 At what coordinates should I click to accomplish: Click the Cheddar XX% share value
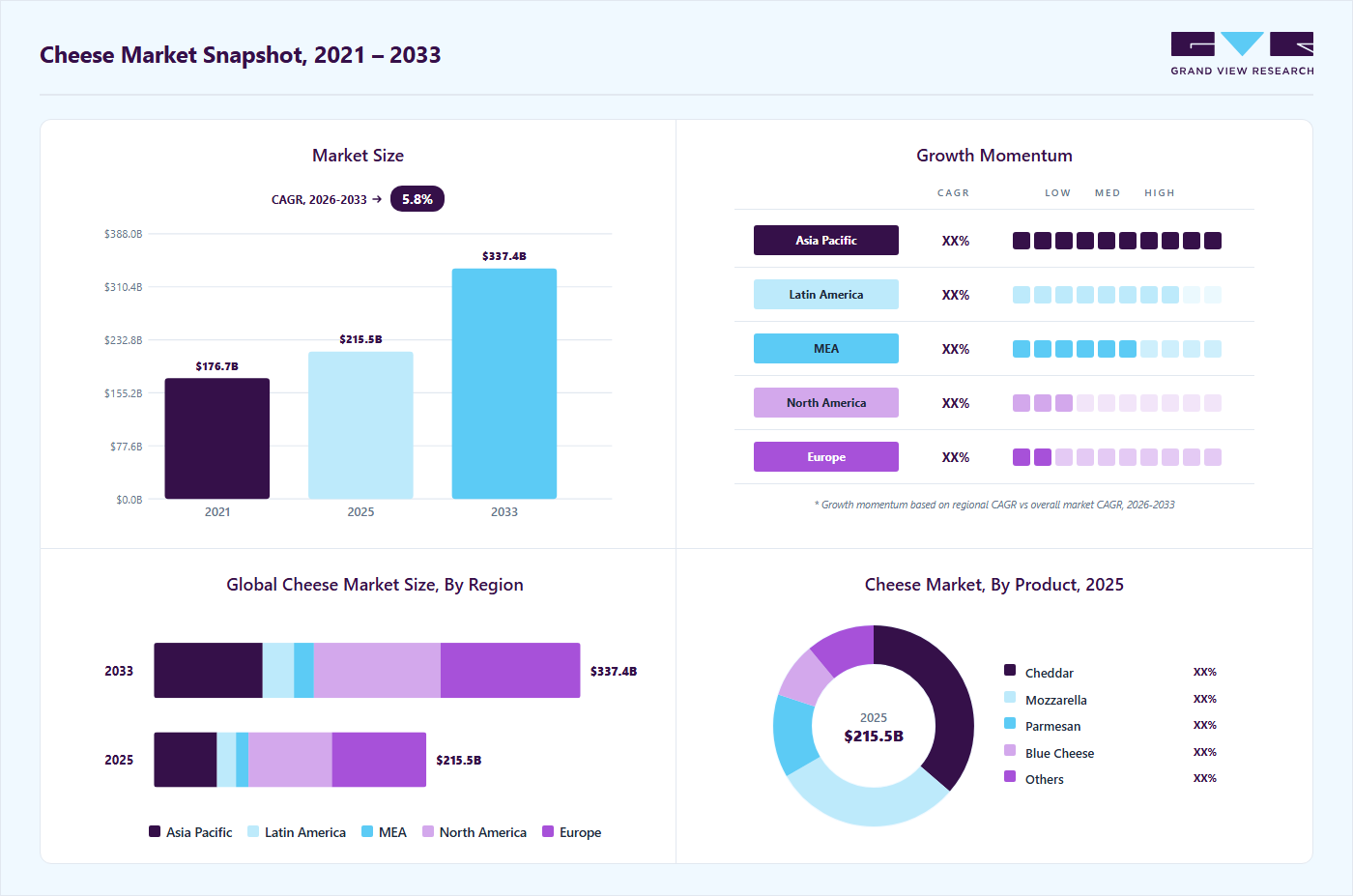click(1204, 672)
